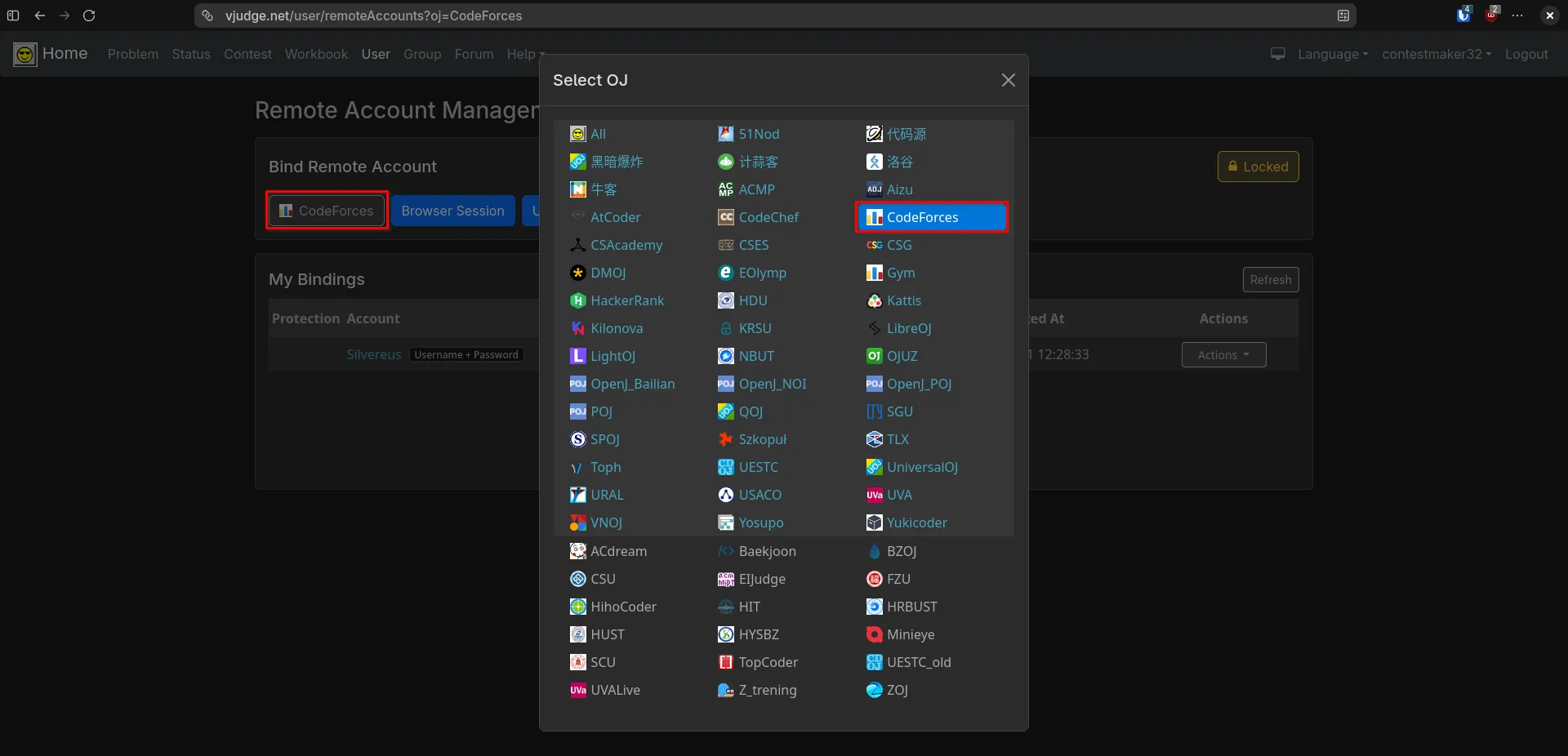Open the Problem menu
Viewport: 1568px width, 756px height.
[133, 54]
